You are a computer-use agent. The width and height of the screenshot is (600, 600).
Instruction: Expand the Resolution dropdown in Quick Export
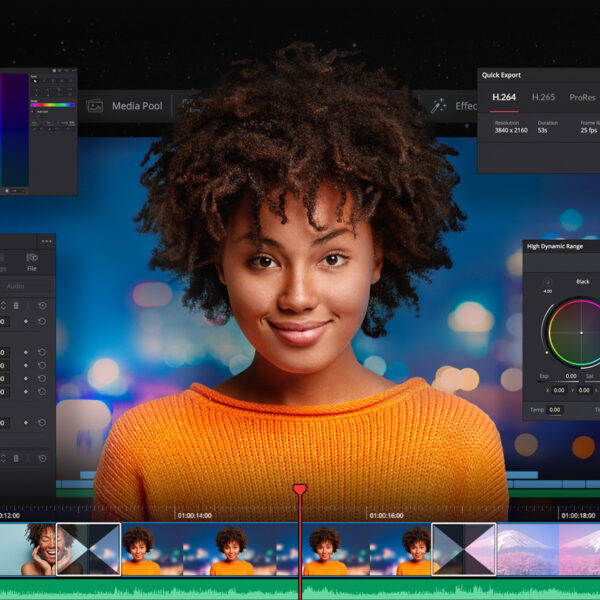click(511, 127)
